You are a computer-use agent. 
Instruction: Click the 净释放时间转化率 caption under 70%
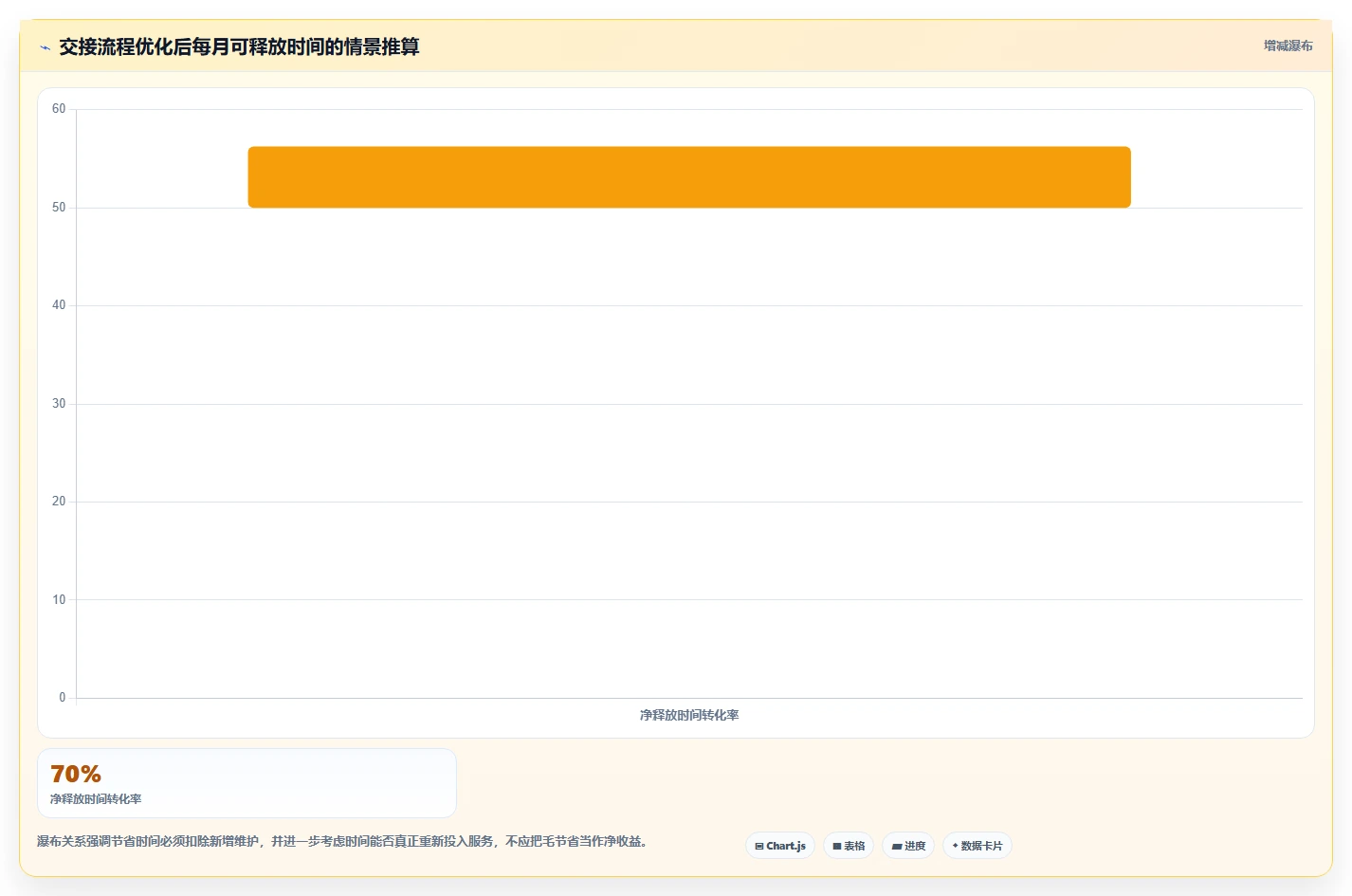pos(96,799)
